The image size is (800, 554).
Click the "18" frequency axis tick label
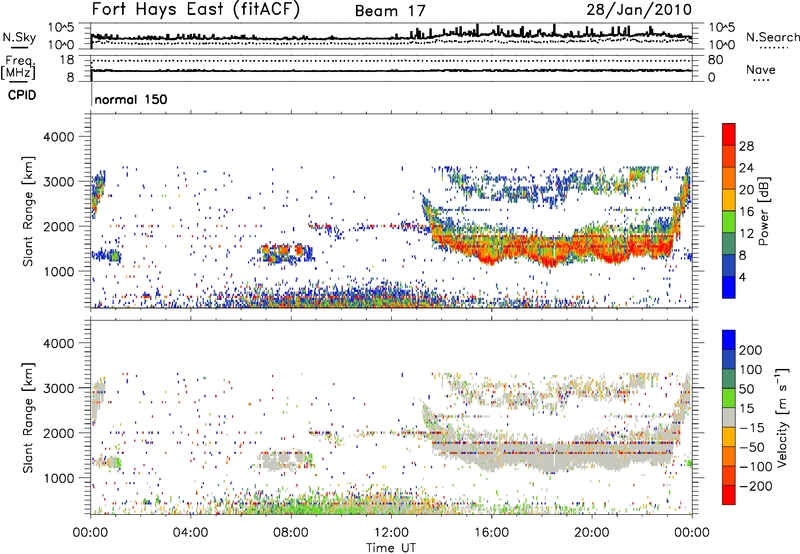67,60
